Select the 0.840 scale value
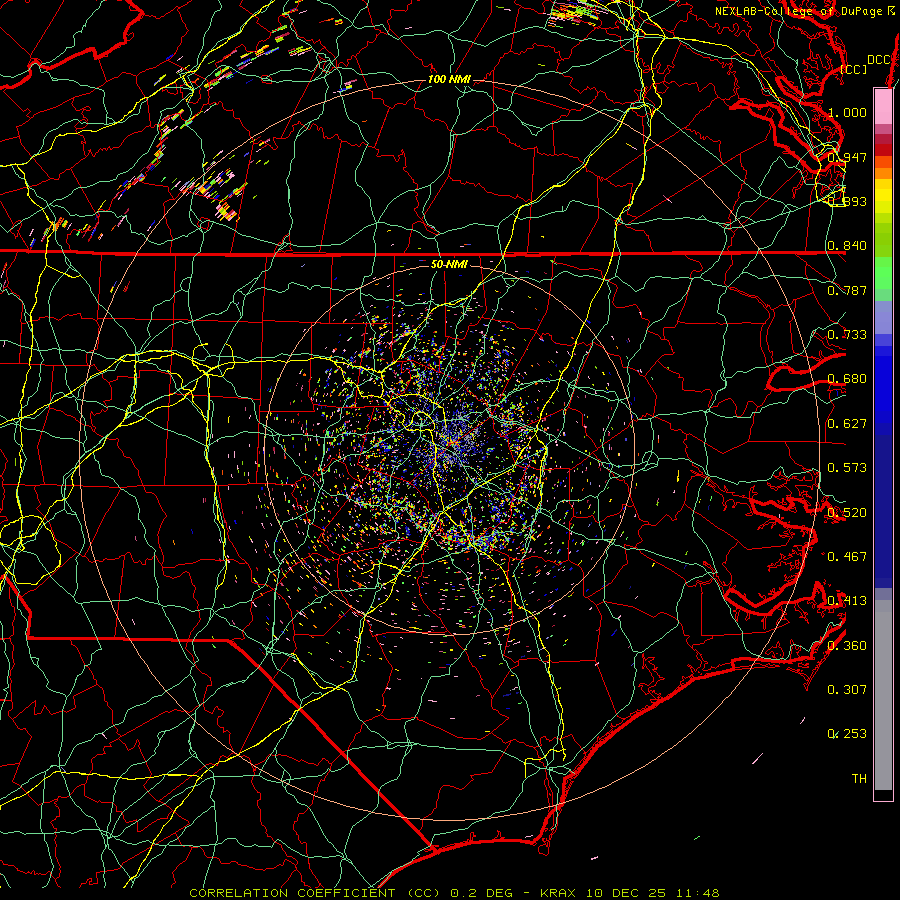Image resolution: width=900 pixels, height=900 pixels. (847, 246)
